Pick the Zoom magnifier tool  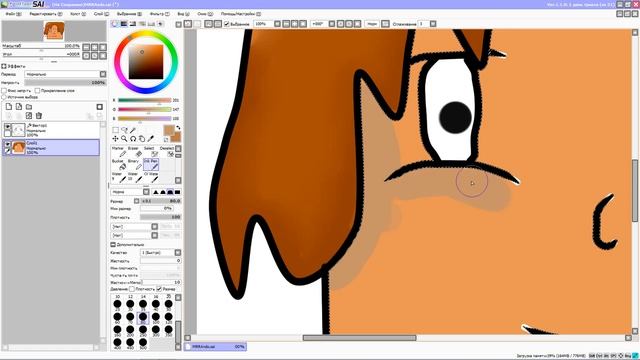click(x=124, y=139)
